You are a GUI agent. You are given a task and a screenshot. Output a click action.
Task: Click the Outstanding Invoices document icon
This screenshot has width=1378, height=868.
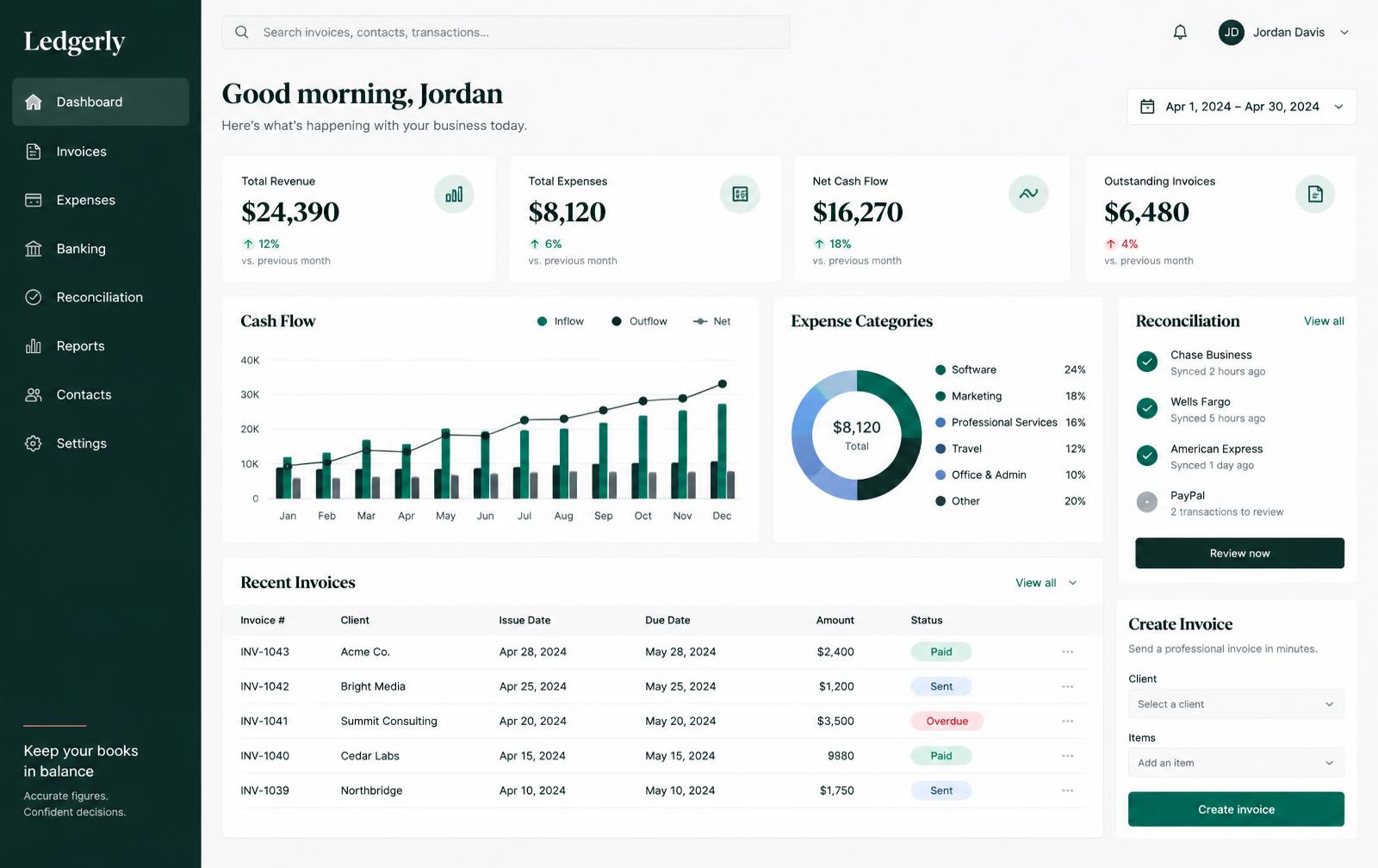click(x=1315, y=194)
